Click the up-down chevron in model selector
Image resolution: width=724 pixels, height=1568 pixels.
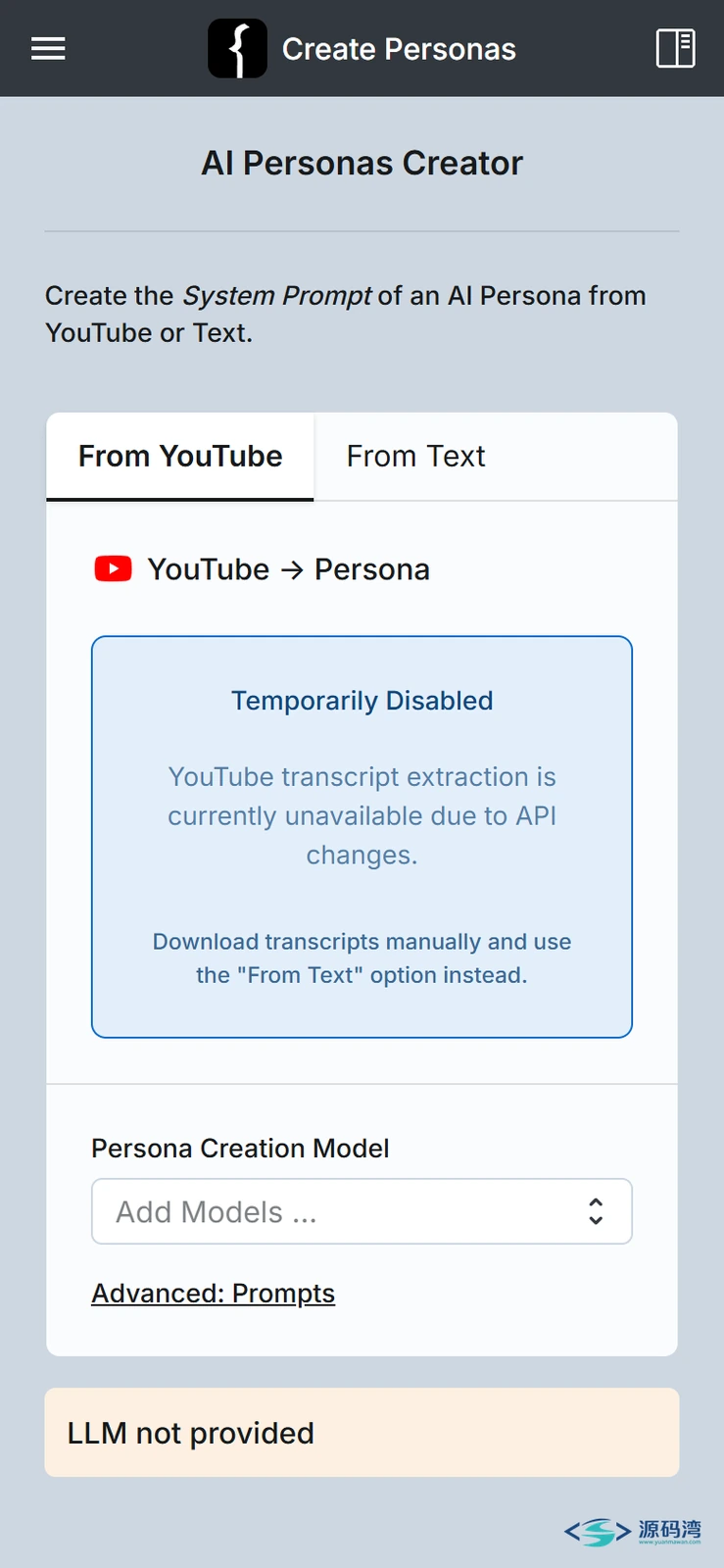click(596, 1211)
